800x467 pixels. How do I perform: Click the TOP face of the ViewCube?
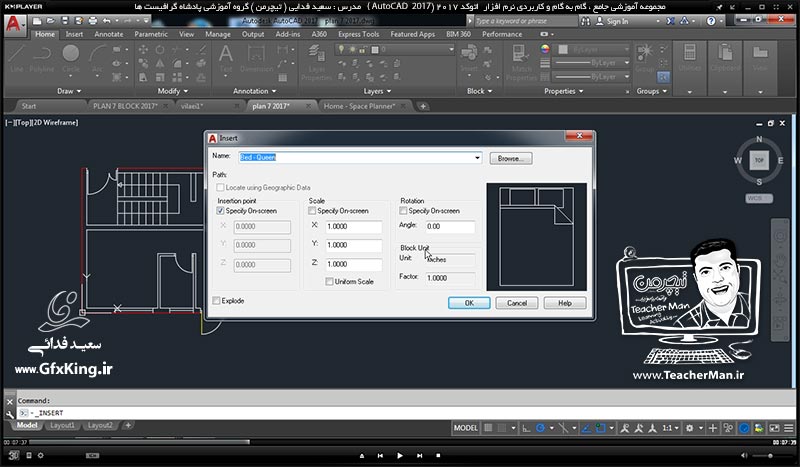pyautogui.click(x=759, y=160)
